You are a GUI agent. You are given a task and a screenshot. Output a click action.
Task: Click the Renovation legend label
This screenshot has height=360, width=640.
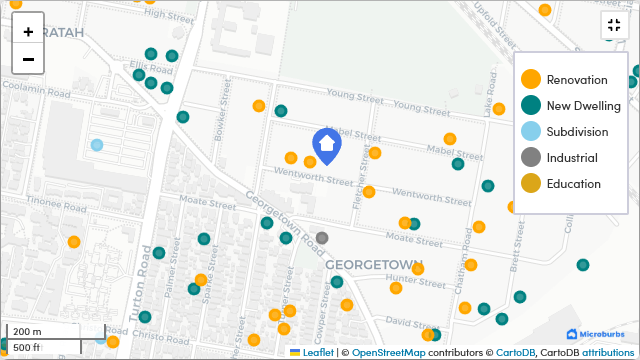(577, 80)
